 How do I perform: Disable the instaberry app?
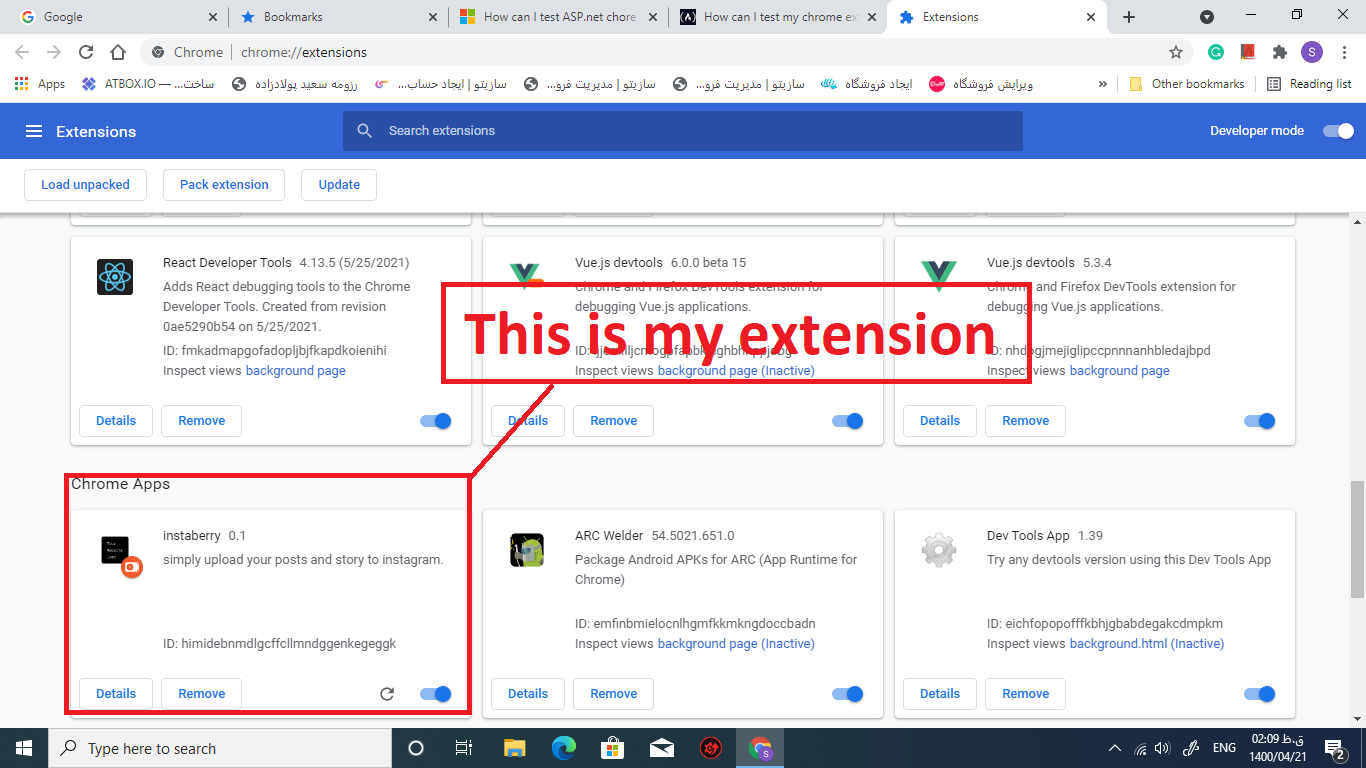coord(436,694)
